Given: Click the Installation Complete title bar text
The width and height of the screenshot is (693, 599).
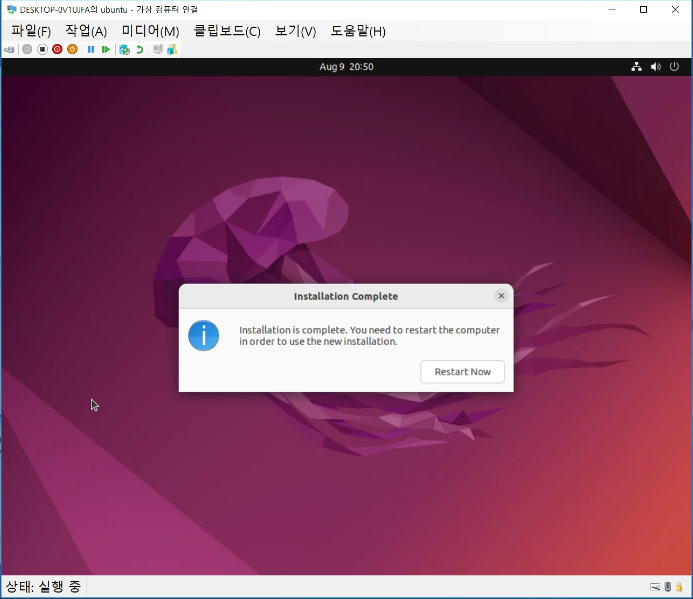Looking at the screenshot, I should point(346,296).
